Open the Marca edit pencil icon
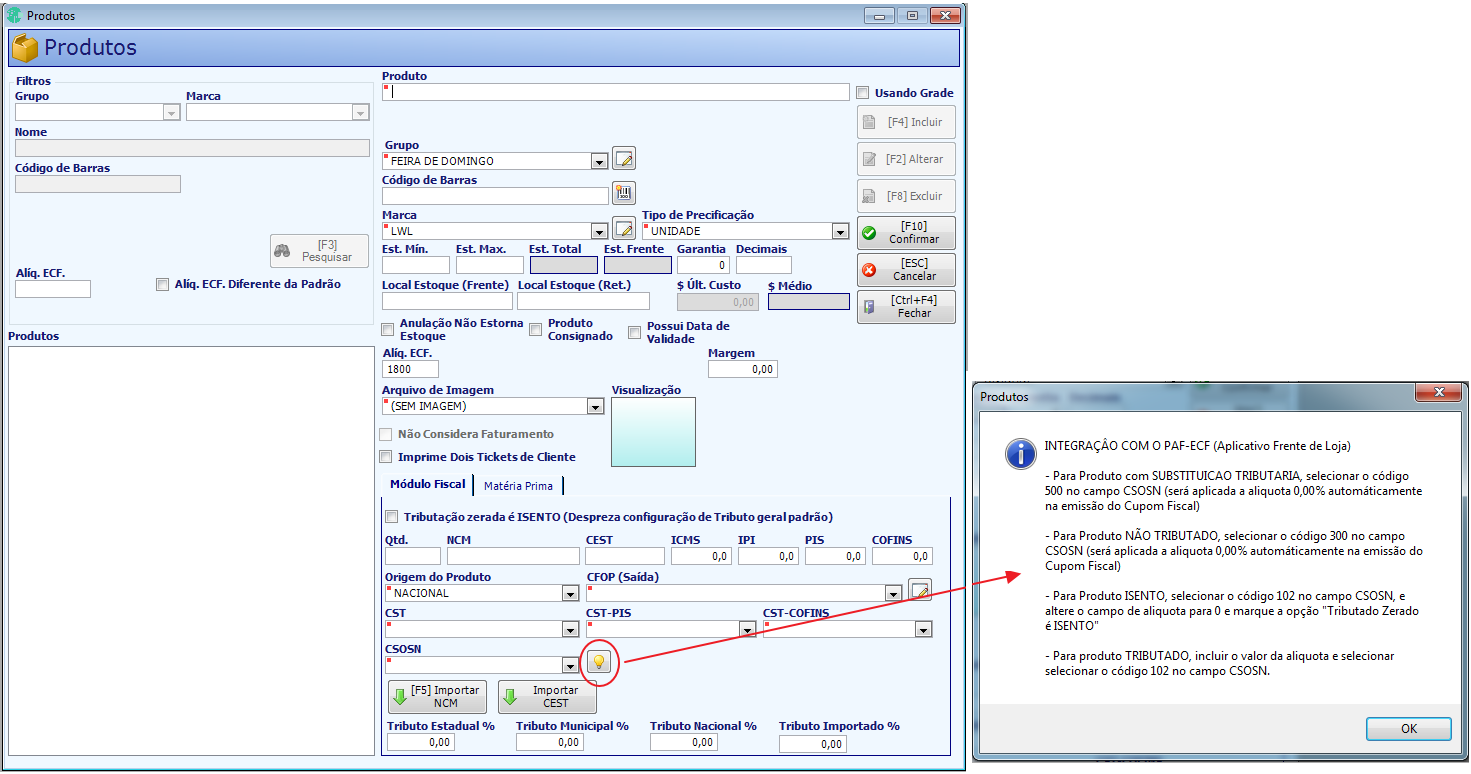 [x=624, y=229]
